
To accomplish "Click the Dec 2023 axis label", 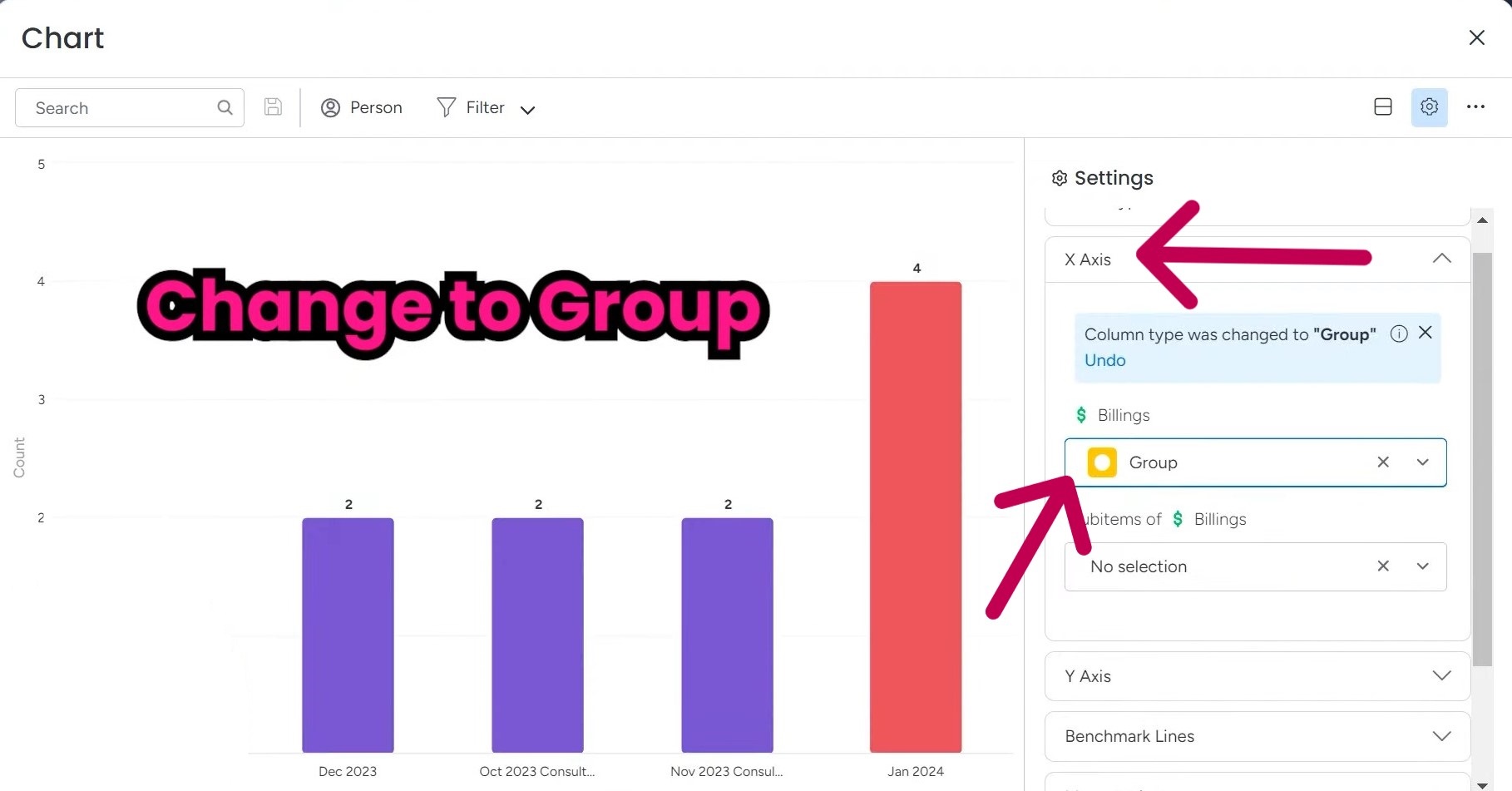I will [x=348, y=771].
